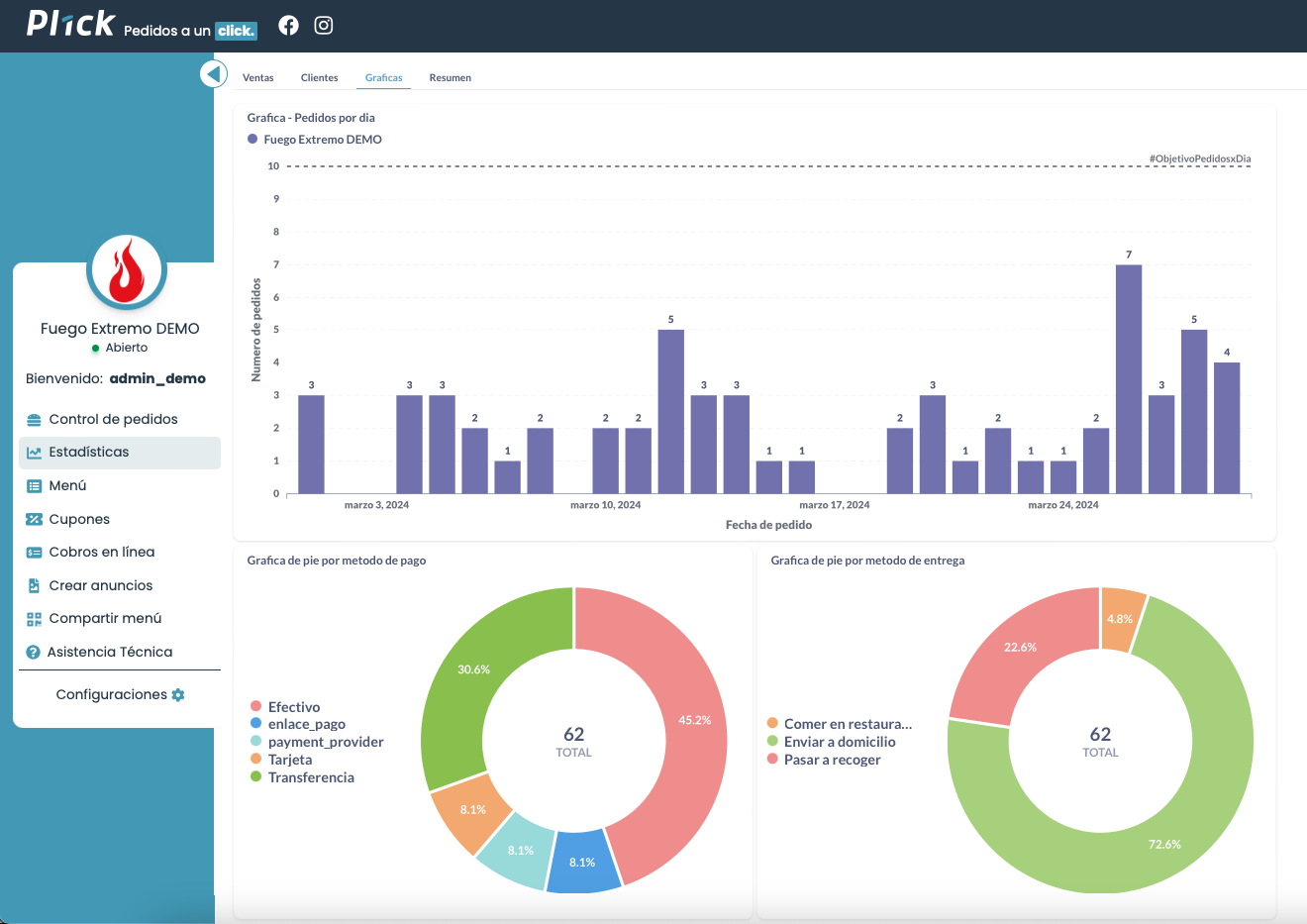Click the Asistencia Técnica question icon

[x=33, y=653]
